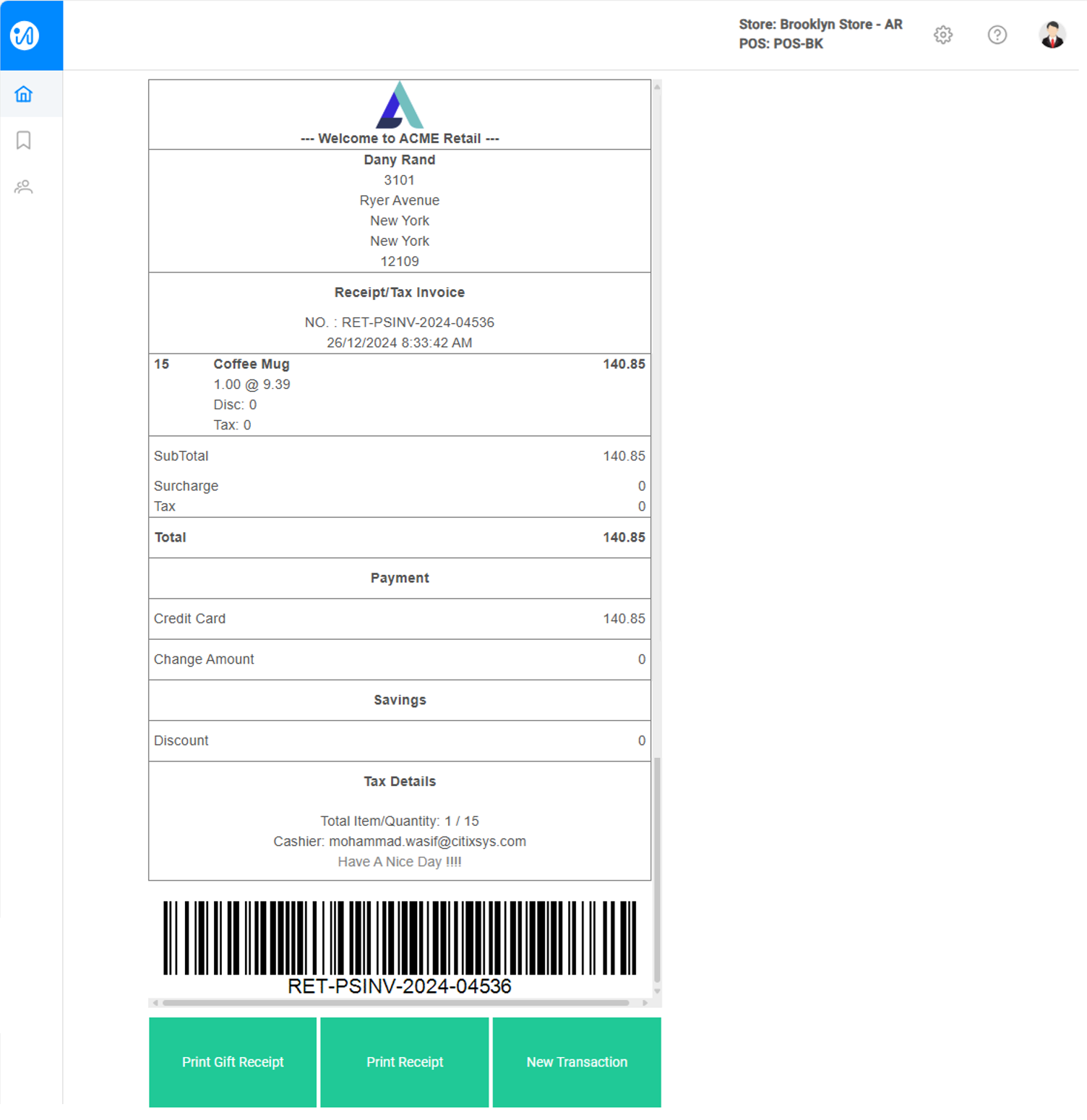Click Store: Brooklyn Store - AR text
Screen dimensions: 1087x1120
point(820,25)
